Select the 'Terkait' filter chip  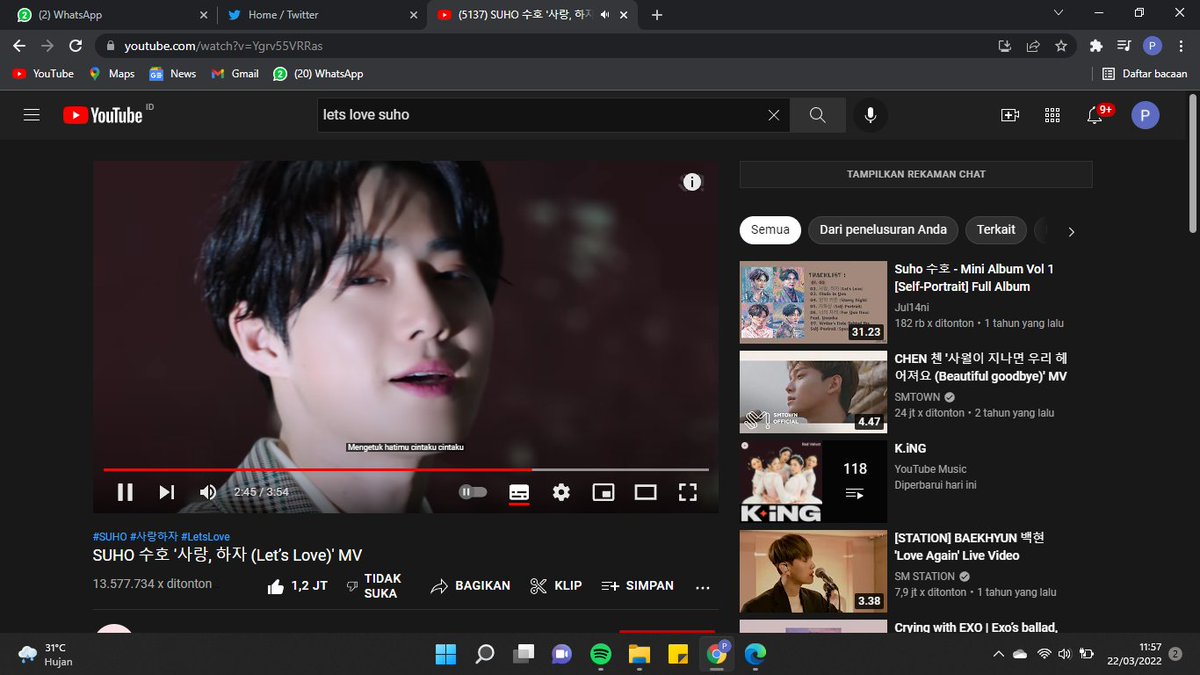pyautogui.click(x=996, y=230)
